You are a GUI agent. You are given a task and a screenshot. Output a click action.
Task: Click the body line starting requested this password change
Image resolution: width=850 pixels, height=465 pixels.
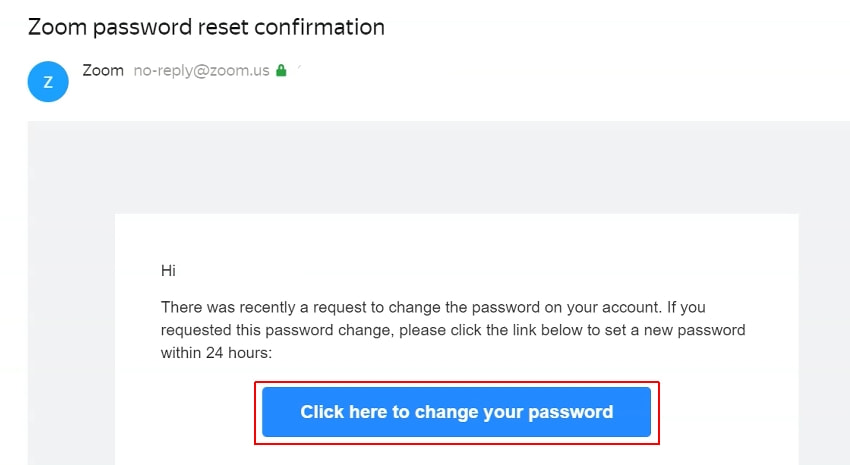(x=453, y=330)
